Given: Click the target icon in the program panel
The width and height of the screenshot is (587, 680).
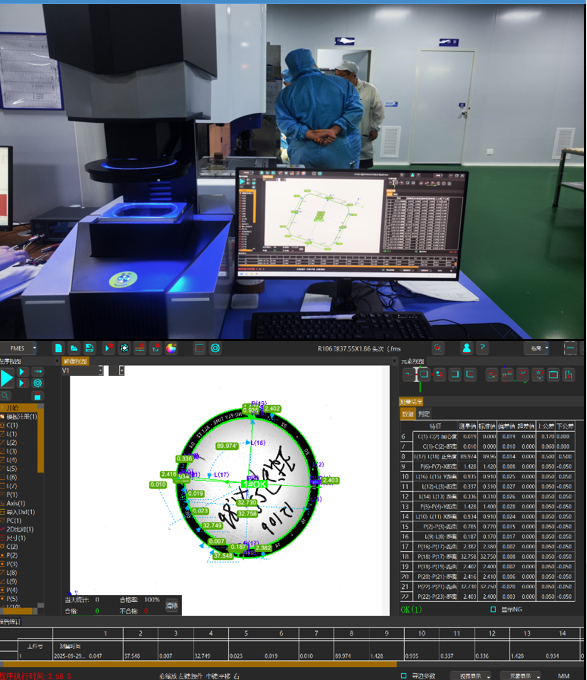Looking at the screenshot, I should coord(38,383).
